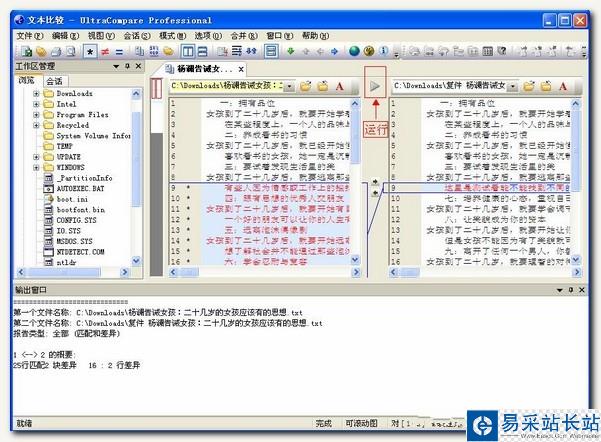Click the lower merge arrow between panes

coord(375,193)
